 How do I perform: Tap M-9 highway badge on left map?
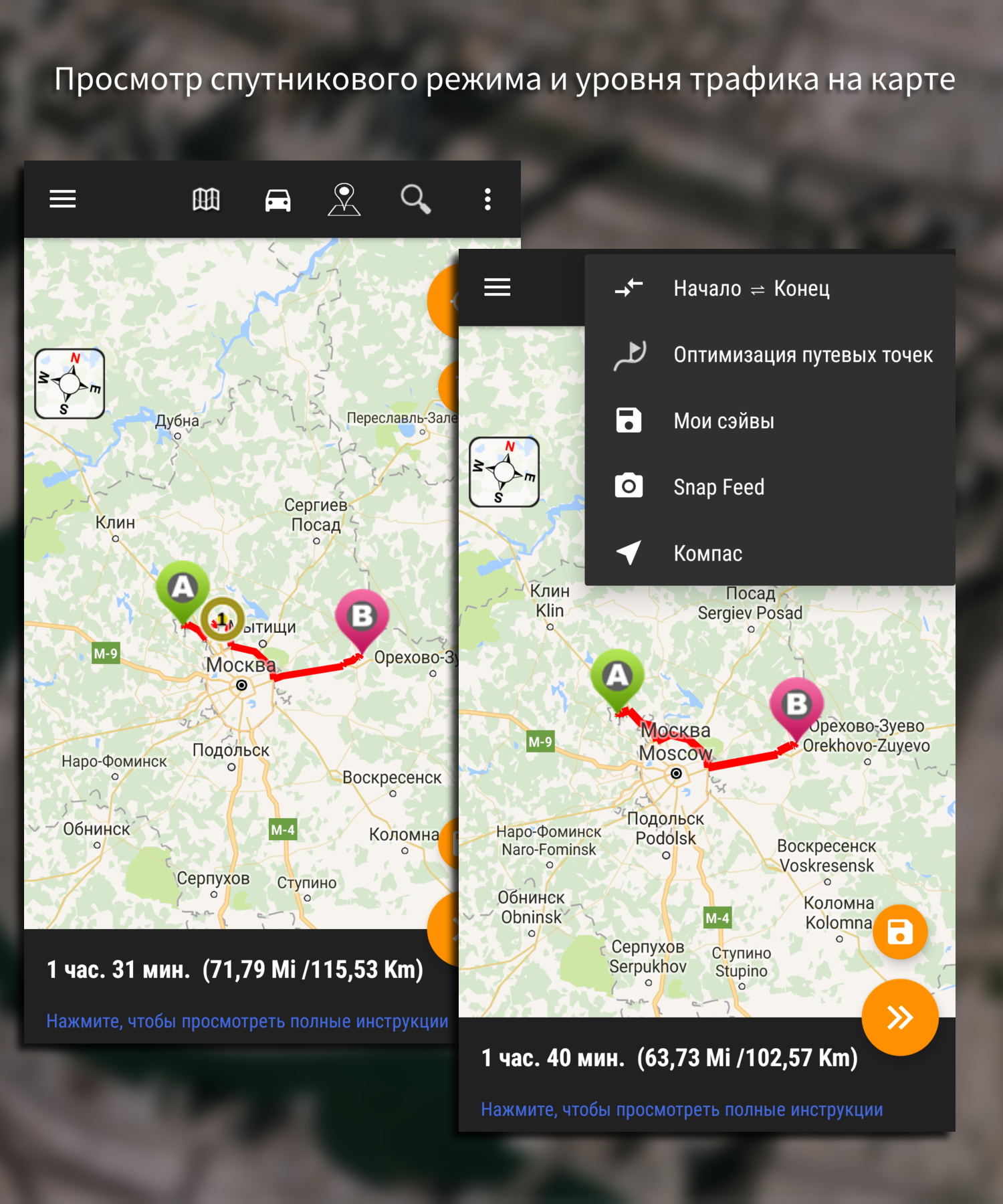[106, 654]
